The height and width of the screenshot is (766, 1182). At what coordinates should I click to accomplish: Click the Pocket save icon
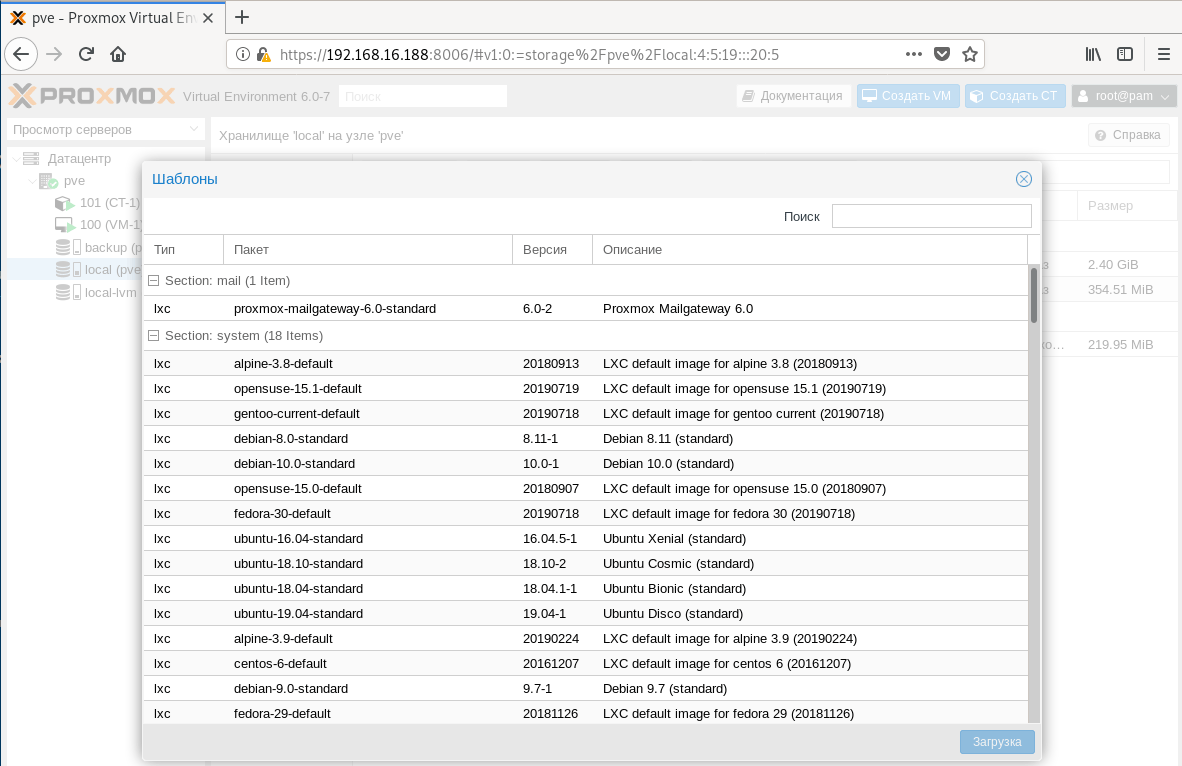pos(942,54)
